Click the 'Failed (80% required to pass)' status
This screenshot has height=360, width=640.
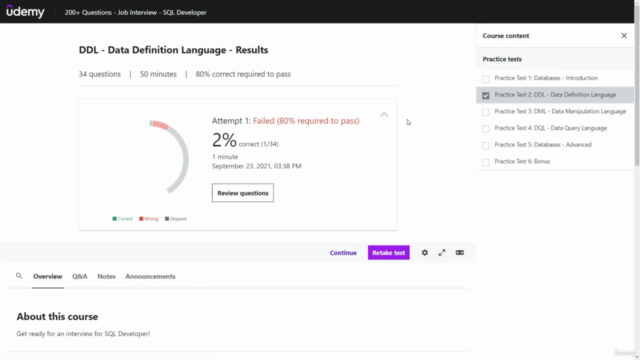click(x=306, y=121)
